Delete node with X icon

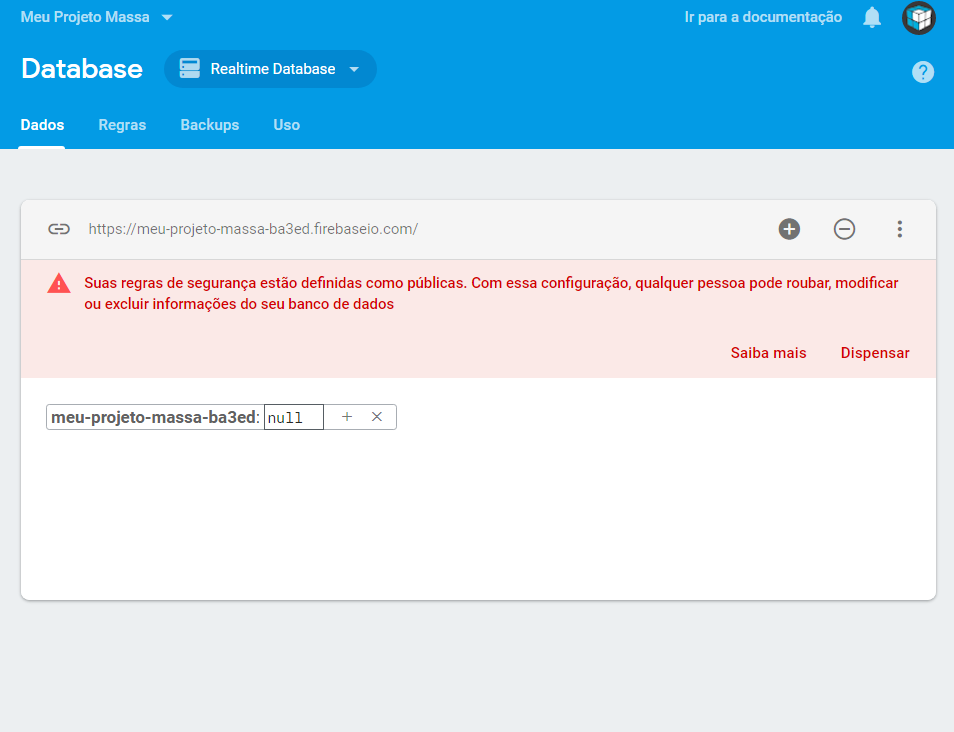click(x=377, y=417)
